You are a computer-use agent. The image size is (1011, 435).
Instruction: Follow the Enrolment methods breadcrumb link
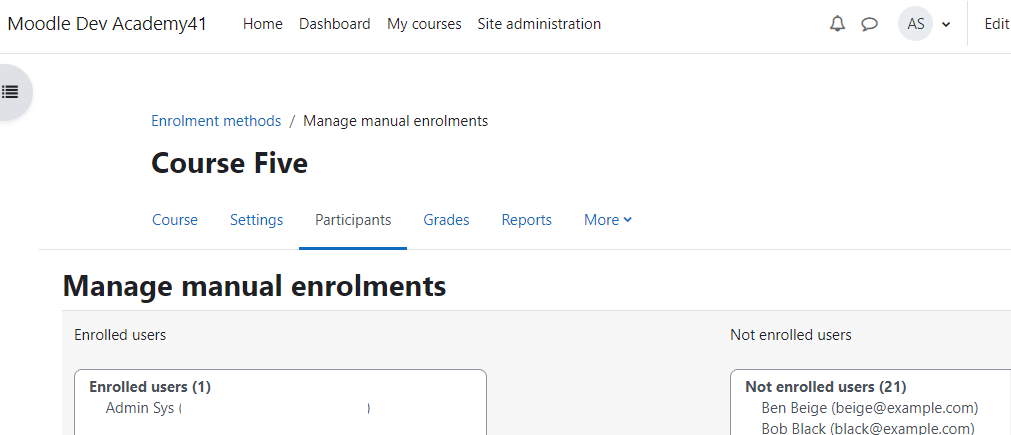(216, 121)
